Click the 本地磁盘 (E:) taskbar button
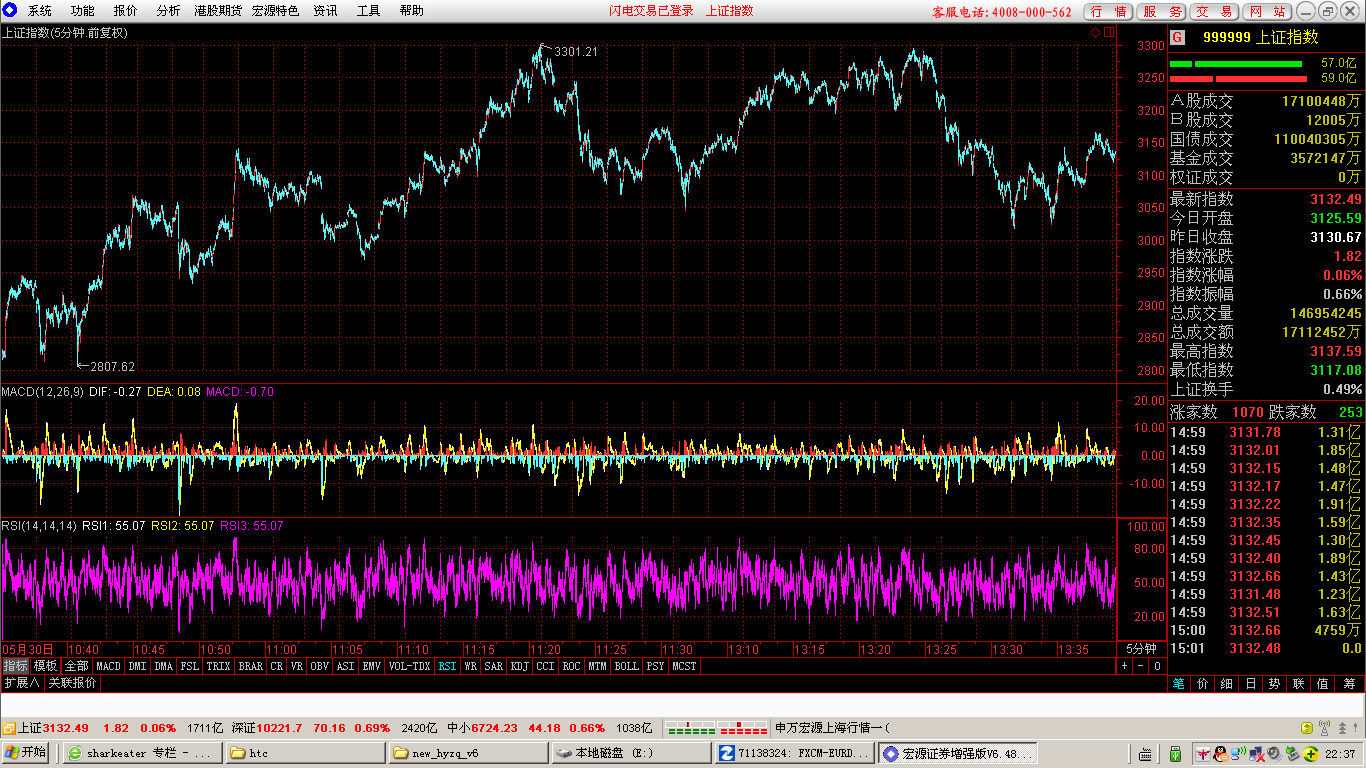Viewport: 1366px width, 768px height. [x=631, y=753]
